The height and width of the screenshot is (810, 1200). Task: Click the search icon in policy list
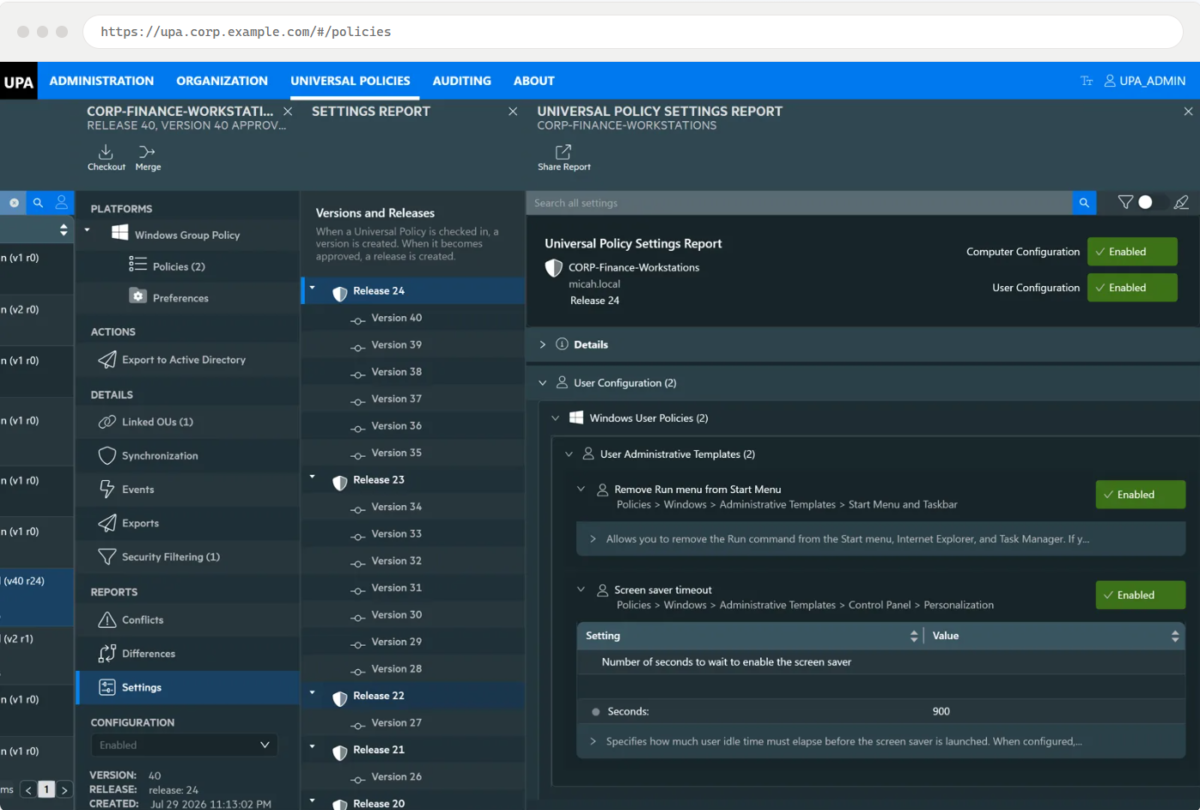(38, 203)
